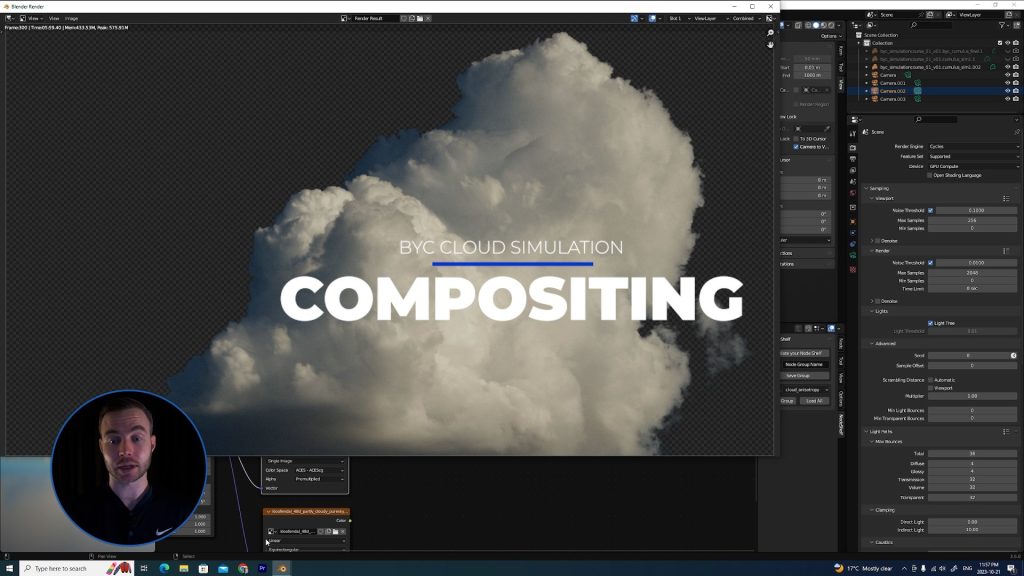Screen dimensions: 1024x576
Task: Click the outliner filter funnel icon
Action: tap(1002, 25)
